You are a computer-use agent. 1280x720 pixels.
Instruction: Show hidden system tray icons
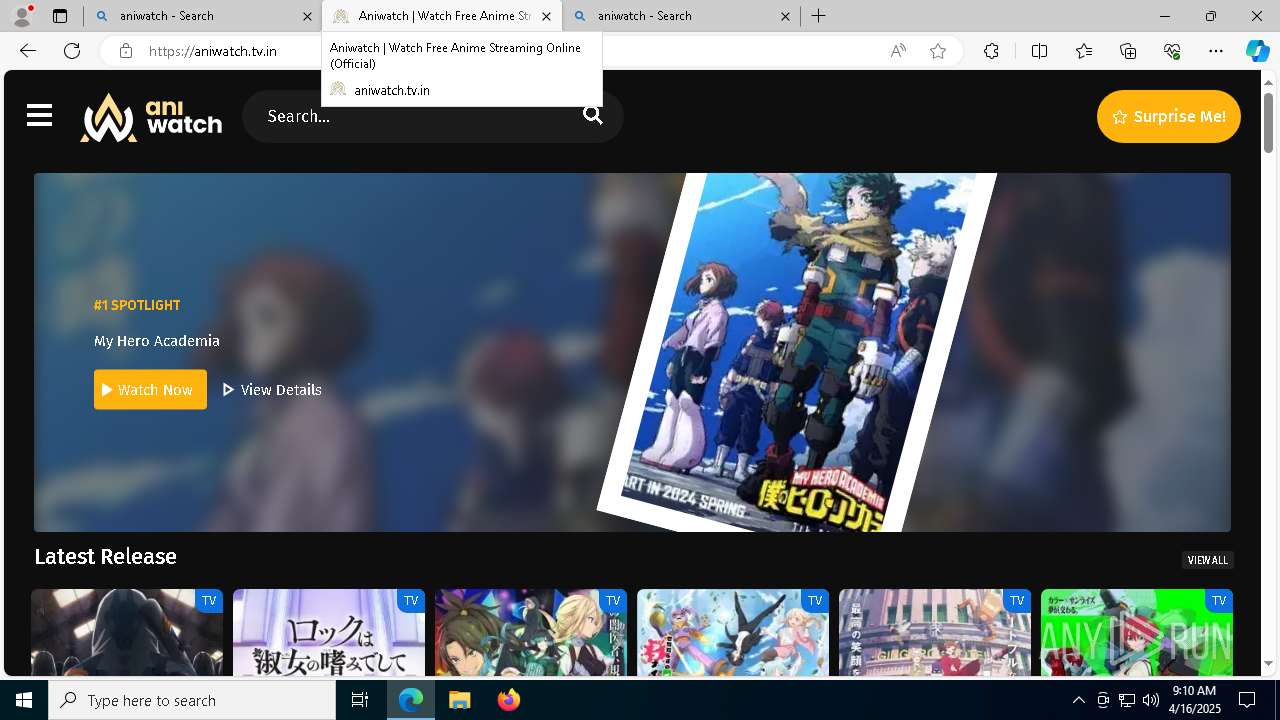coord(1078,700)
